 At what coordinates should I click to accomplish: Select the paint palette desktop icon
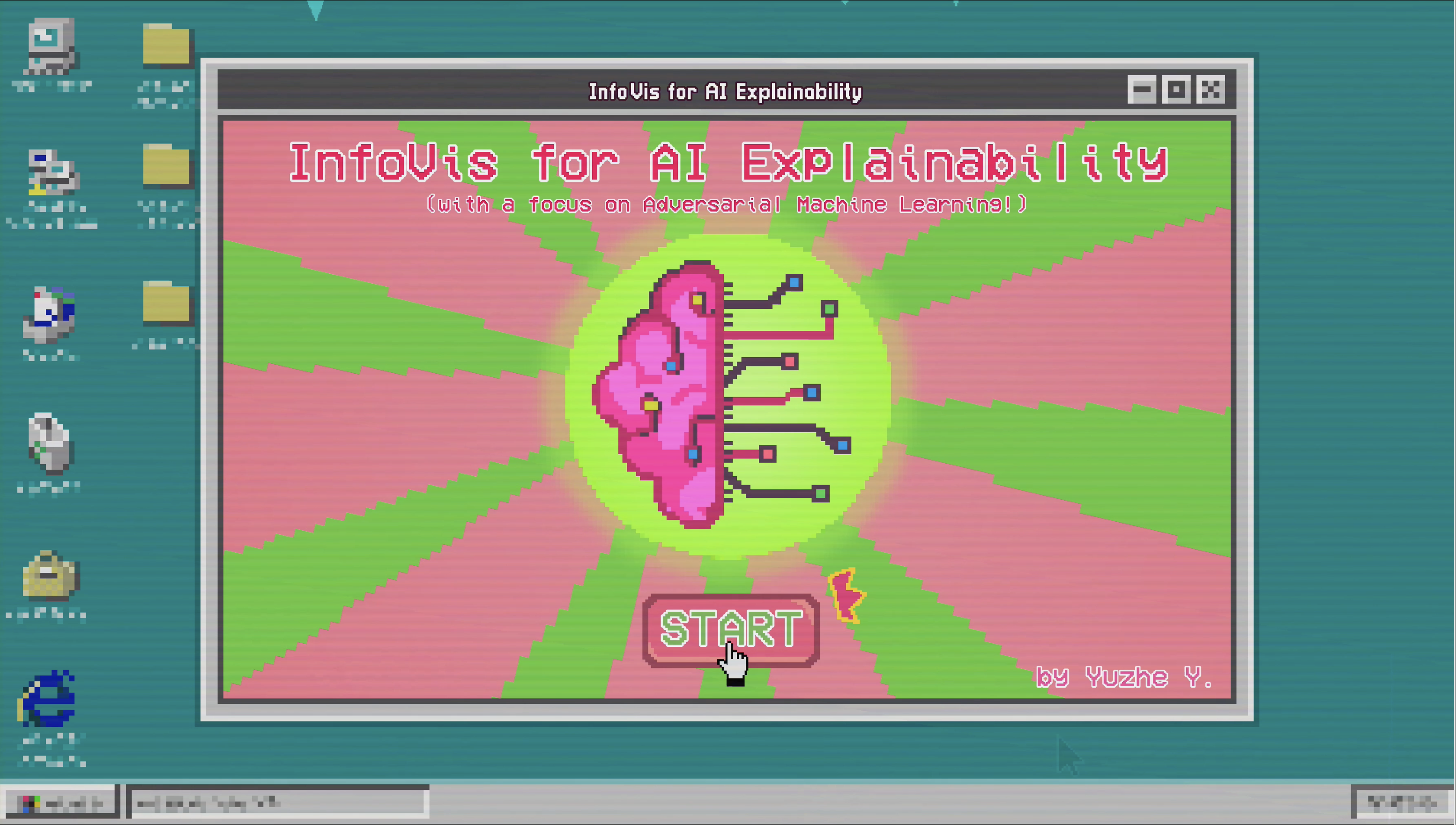(x=50, y=315)
